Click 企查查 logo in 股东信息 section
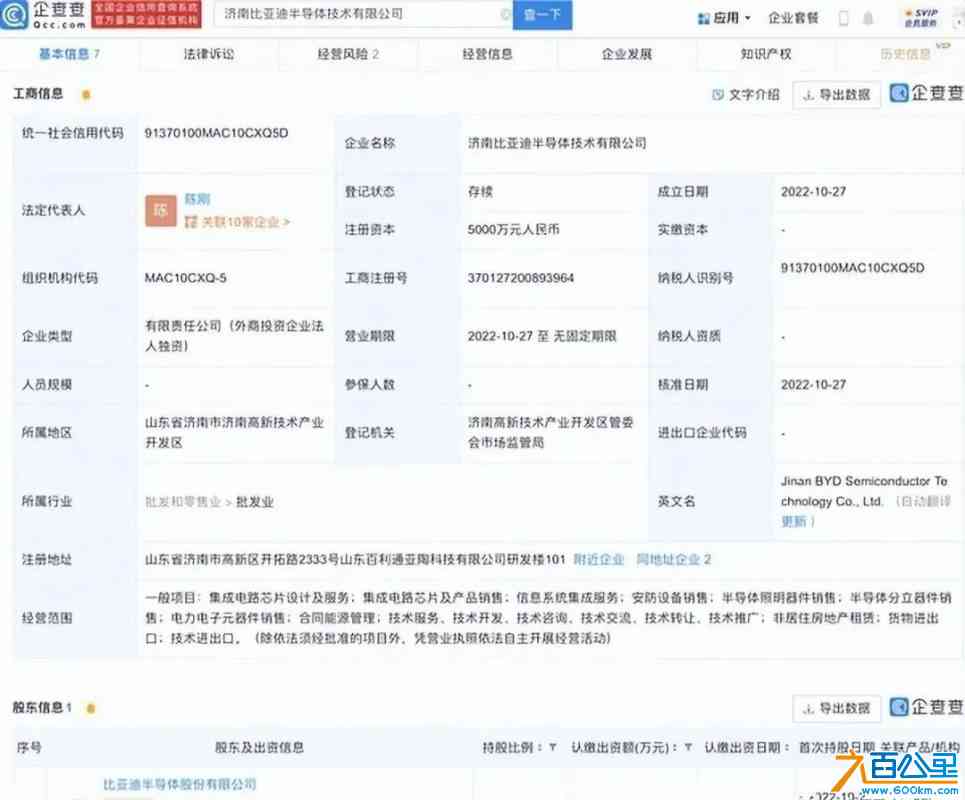965x800 pixels. 926,708
